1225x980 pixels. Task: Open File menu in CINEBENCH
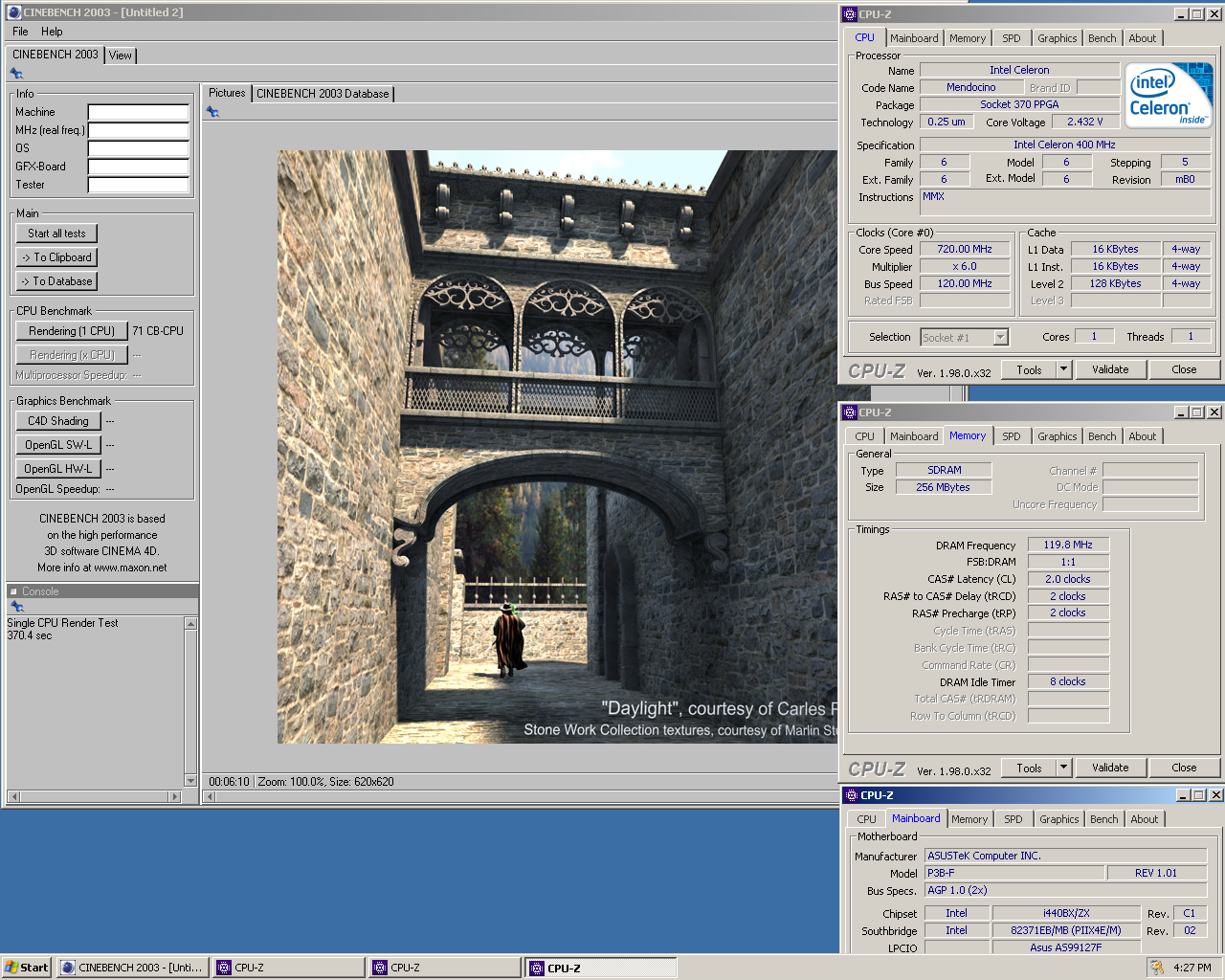20,32
